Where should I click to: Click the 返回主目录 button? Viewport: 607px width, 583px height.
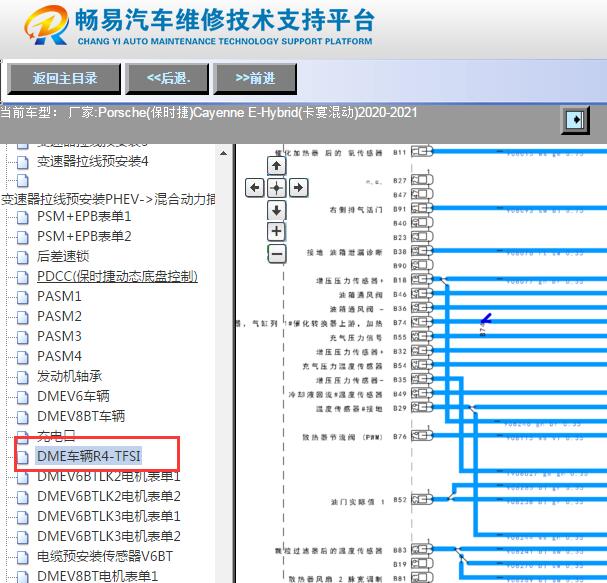pos(64,79)
